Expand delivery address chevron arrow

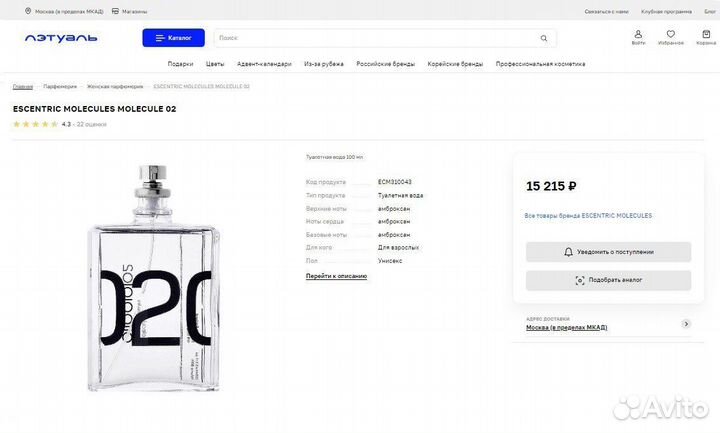686,324
